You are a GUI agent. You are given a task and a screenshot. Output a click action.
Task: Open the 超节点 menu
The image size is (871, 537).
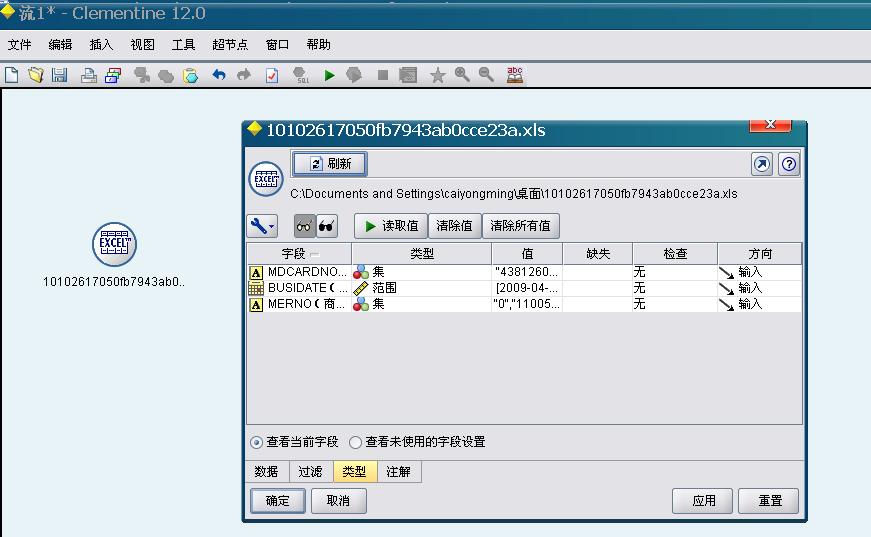(230, 45)
